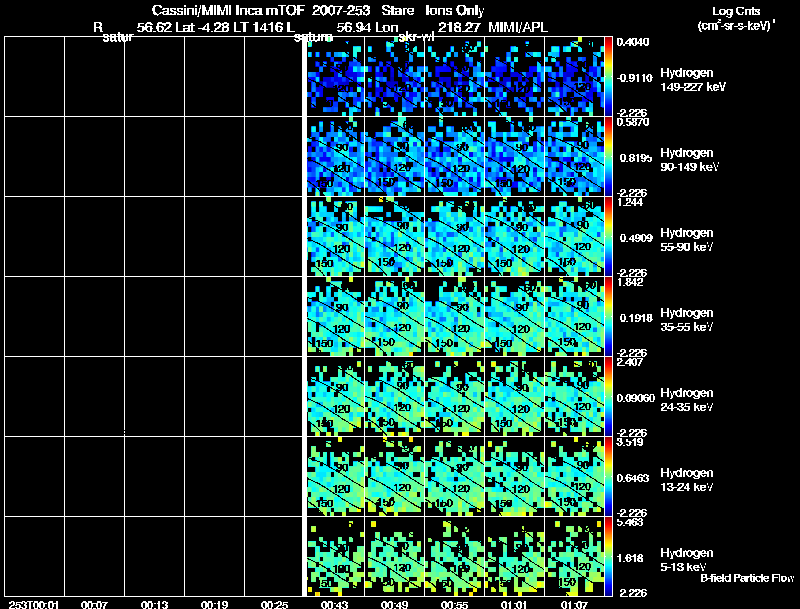Click the 0.1918 color scale value
Viewport: 800px width, 609px height.
coord(636,318)
